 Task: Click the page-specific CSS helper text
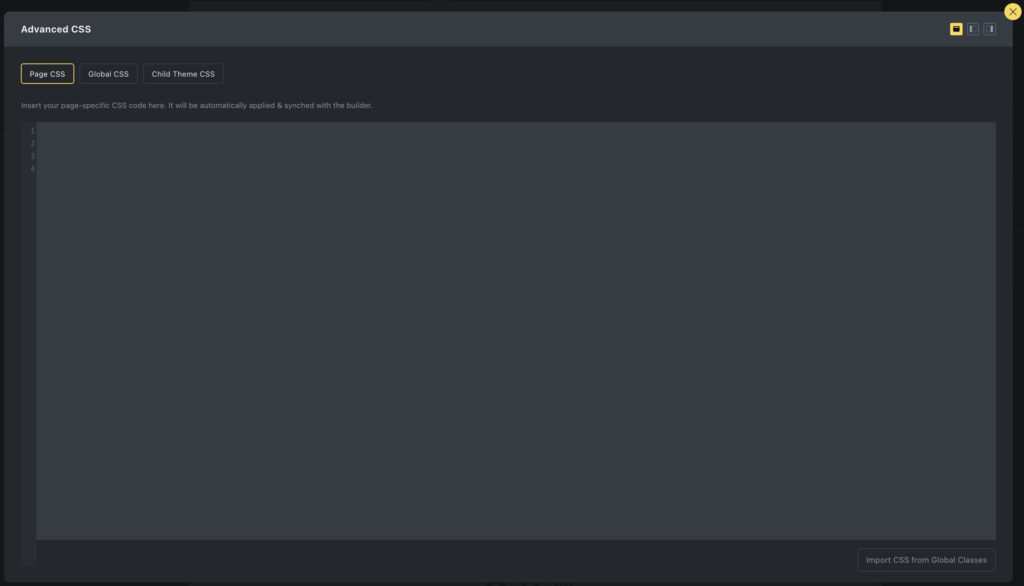[x=196, y=104]
